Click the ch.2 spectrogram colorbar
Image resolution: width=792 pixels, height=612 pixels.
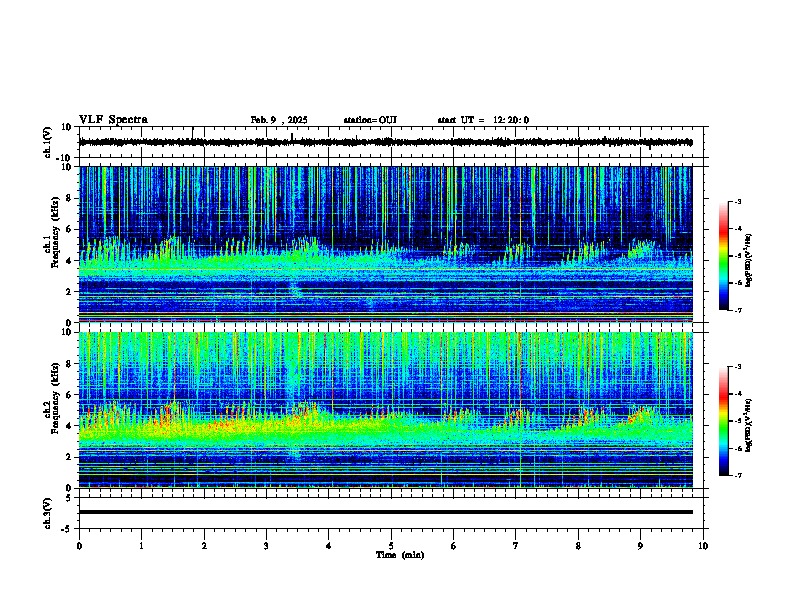click(723, 421)
